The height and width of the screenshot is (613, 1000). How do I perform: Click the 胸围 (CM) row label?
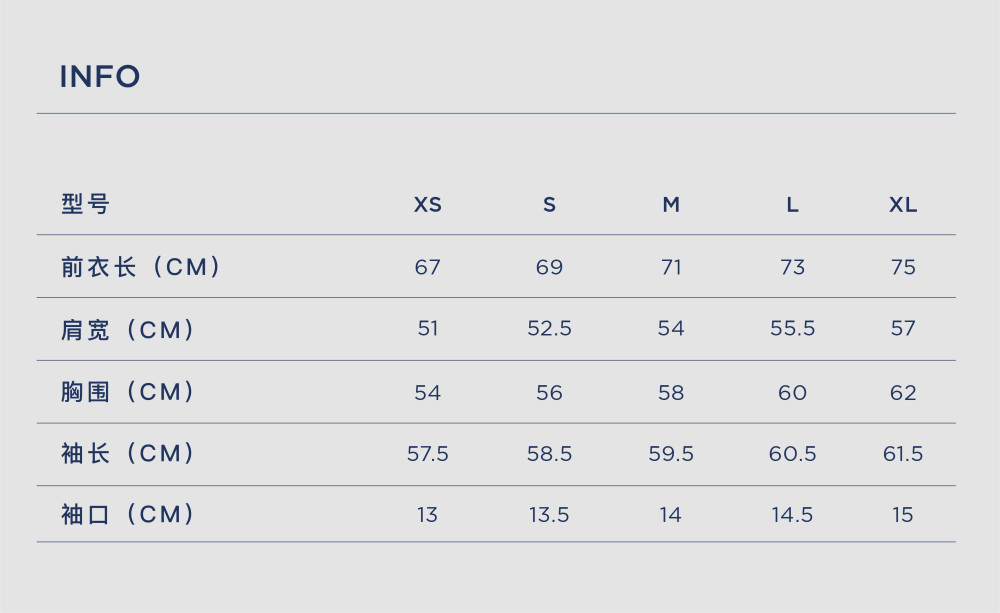(x=128, y=392)
